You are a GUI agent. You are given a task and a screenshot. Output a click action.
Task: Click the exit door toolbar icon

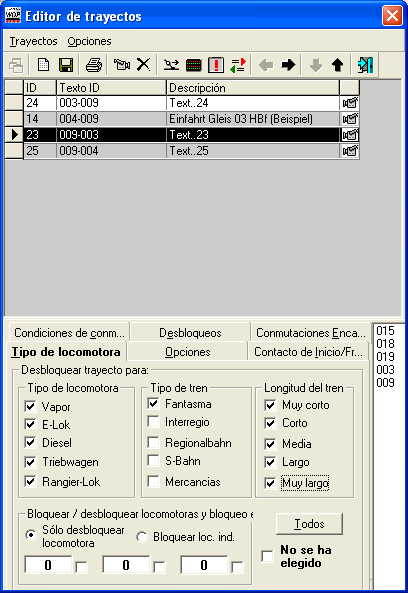365,65
